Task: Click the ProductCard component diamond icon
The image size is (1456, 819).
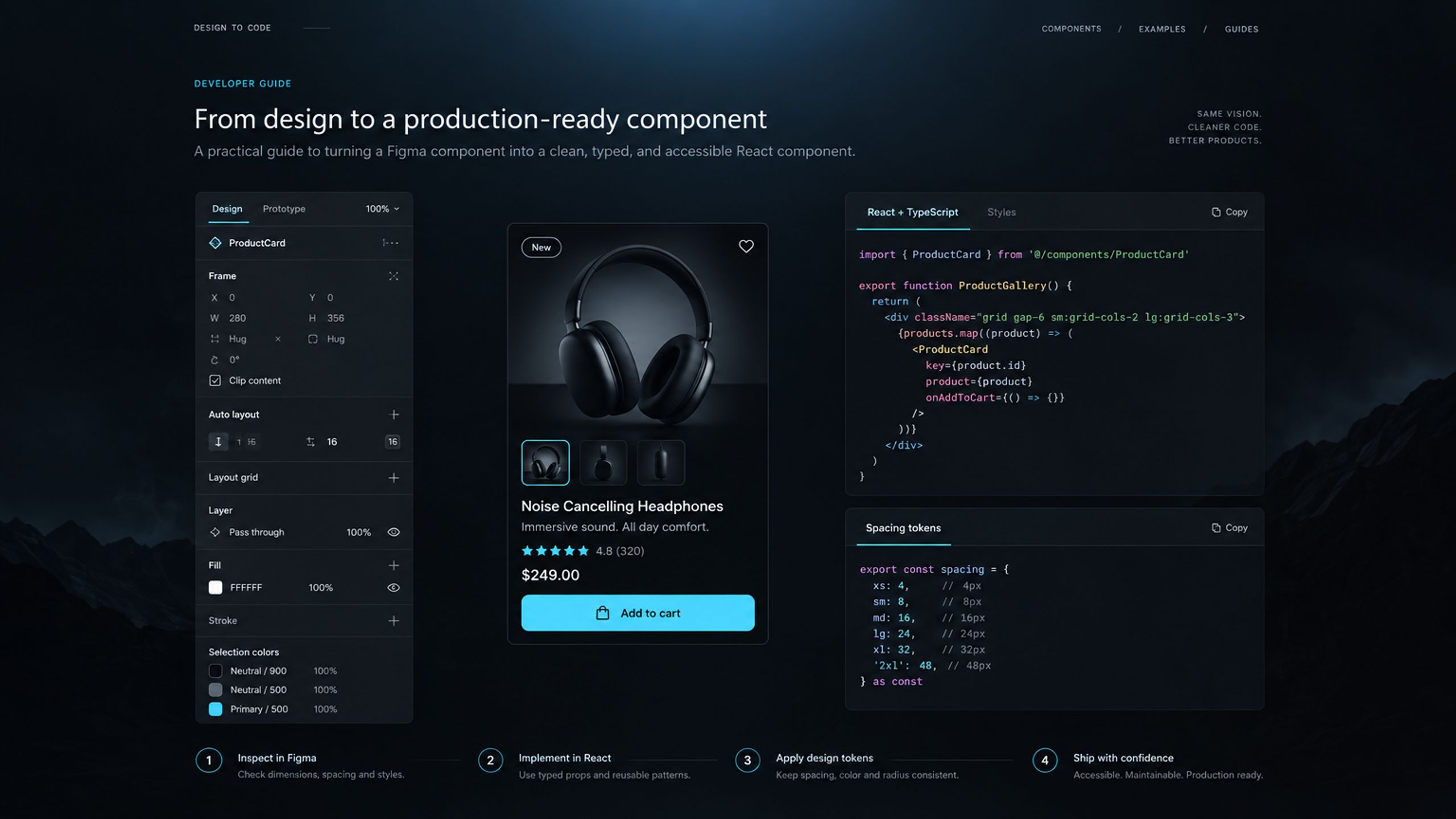Action: tap(215, 243)
